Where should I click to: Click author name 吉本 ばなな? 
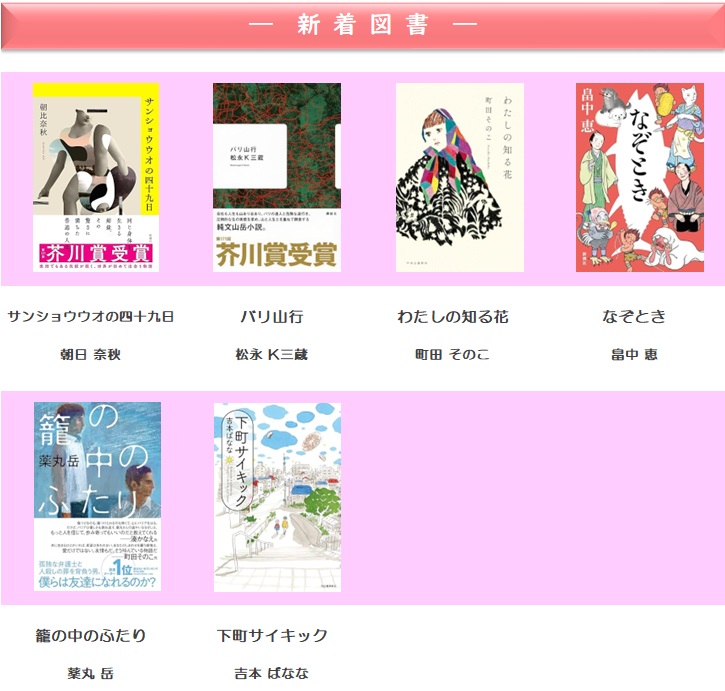[272, 673]
